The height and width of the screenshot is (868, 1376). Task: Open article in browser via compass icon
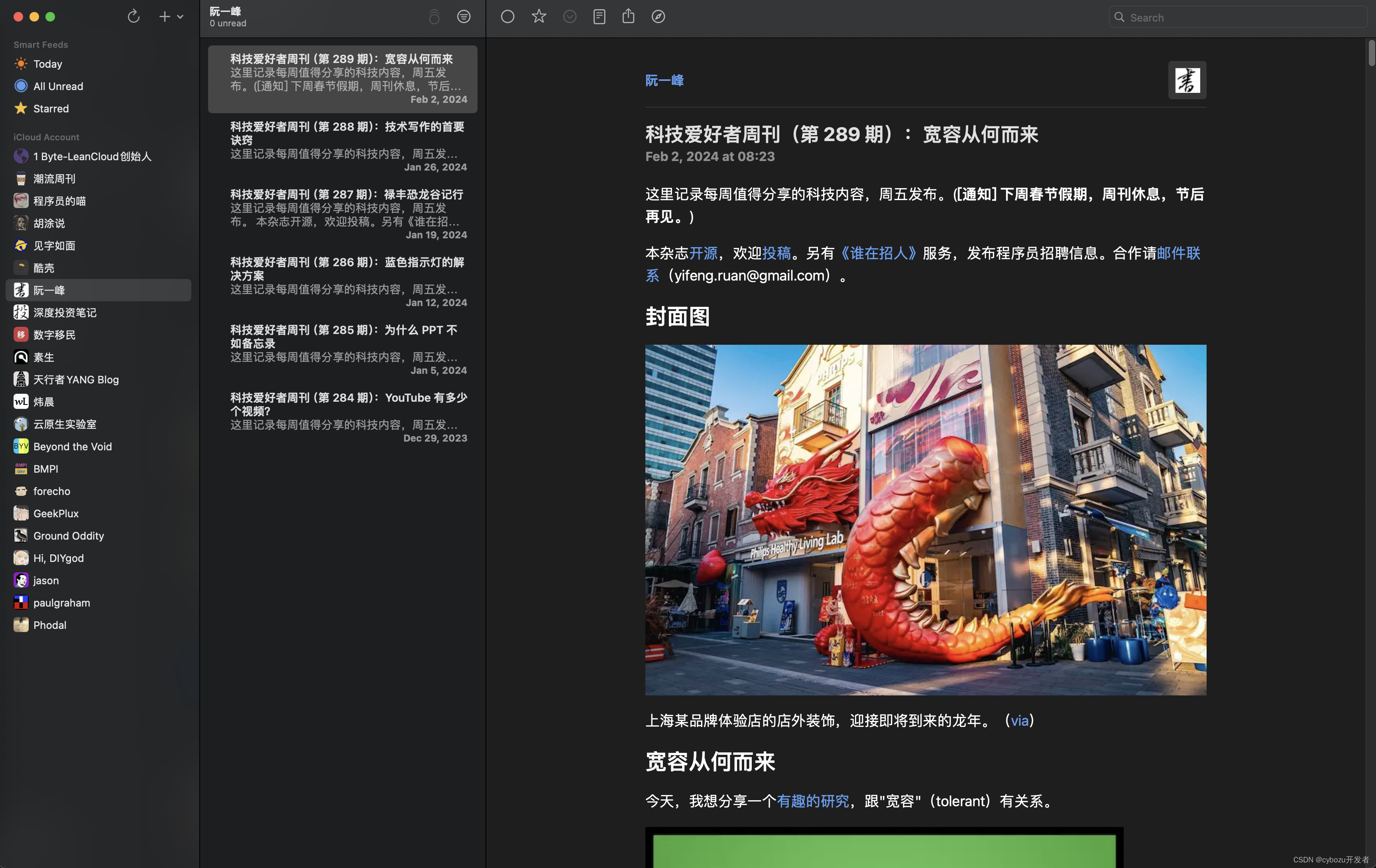[658, 17]
